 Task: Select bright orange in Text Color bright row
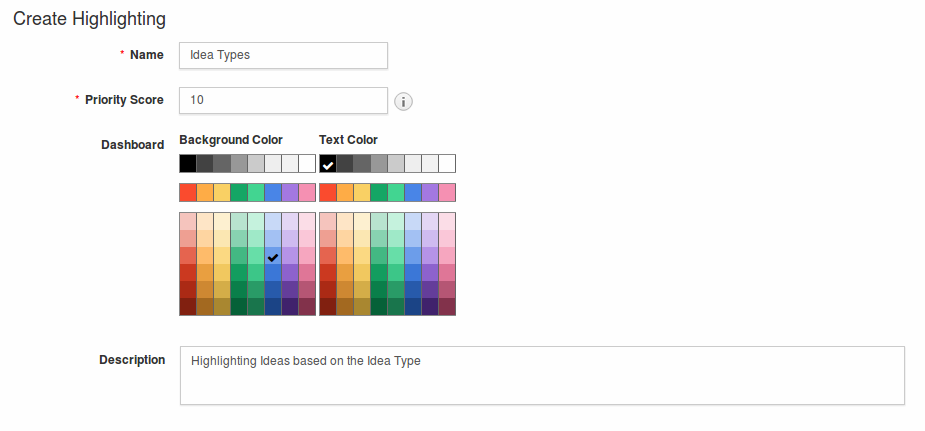345,192
